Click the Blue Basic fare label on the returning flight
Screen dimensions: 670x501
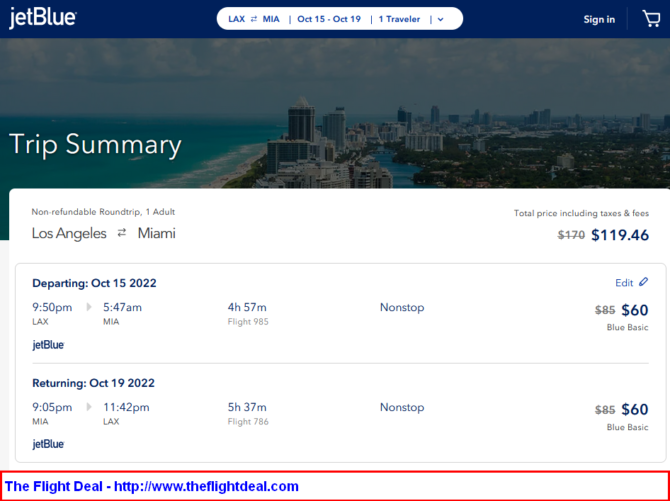point(627,427)
